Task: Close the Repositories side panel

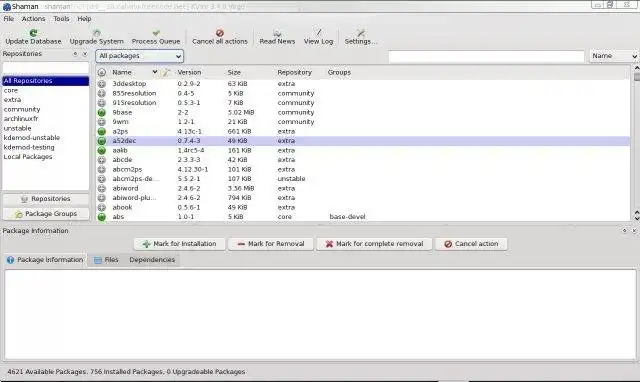Action: click(84, 54)
